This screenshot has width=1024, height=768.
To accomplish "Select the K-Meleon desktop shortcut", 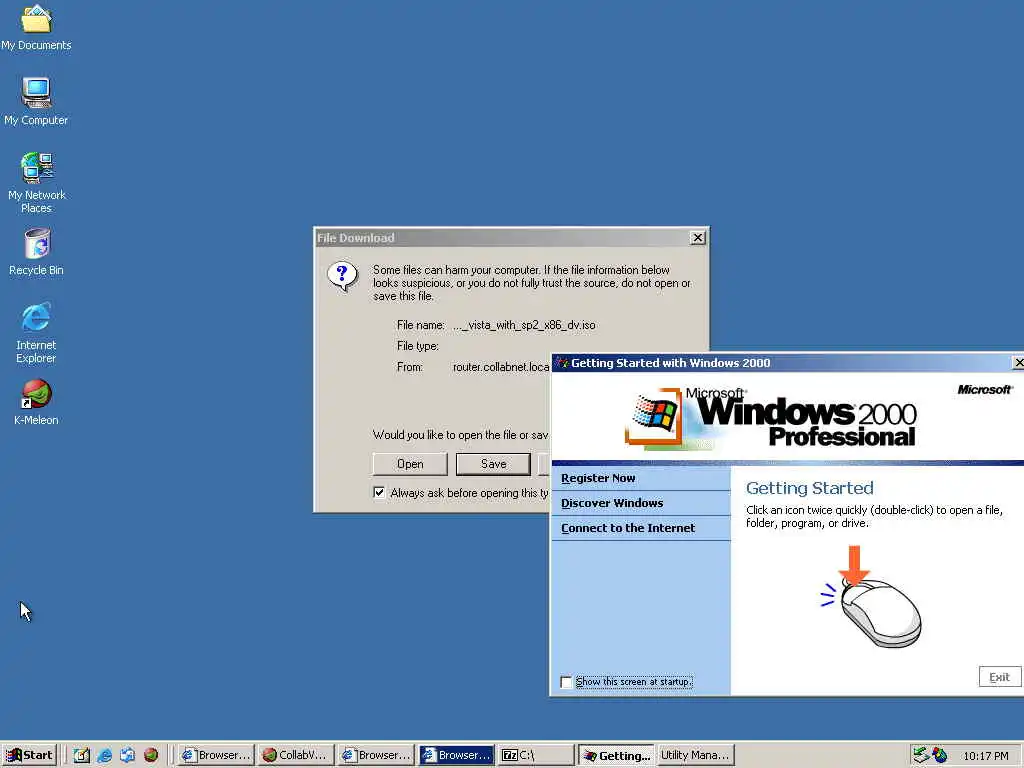I will 36,402.
